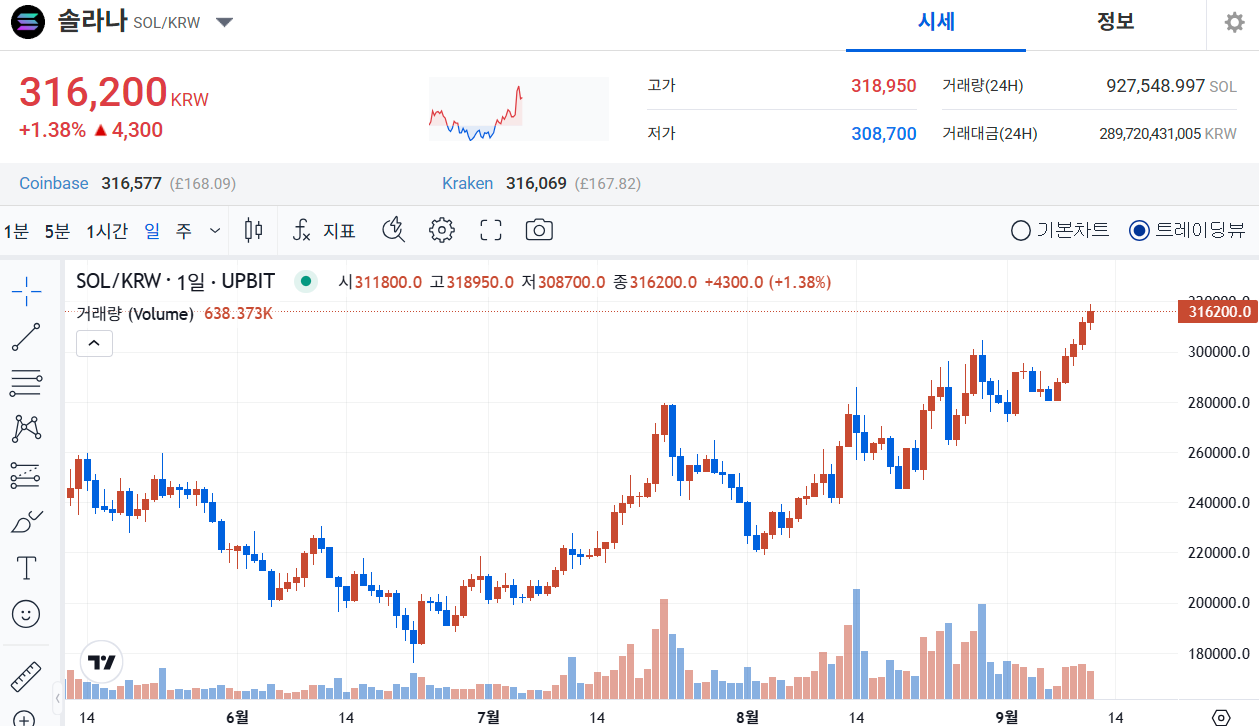Click the mini price sparkline chart
Screen dimensions: 1259x726
519,109
